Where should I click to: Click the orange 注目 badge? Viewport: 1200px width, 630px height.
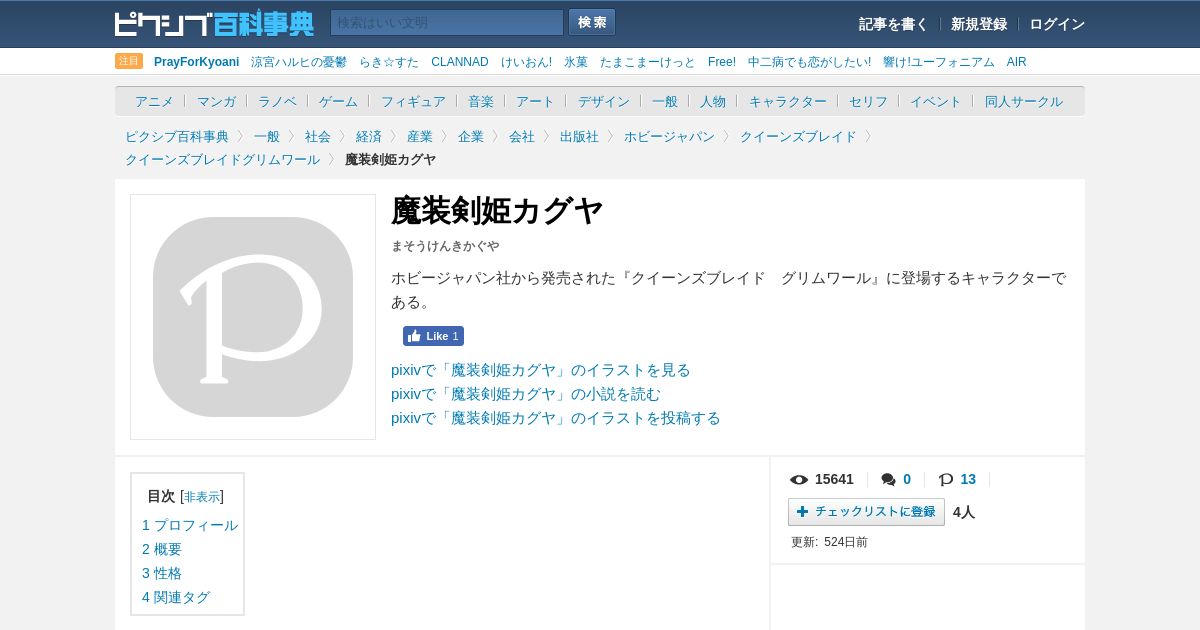[x=129, y=61]
